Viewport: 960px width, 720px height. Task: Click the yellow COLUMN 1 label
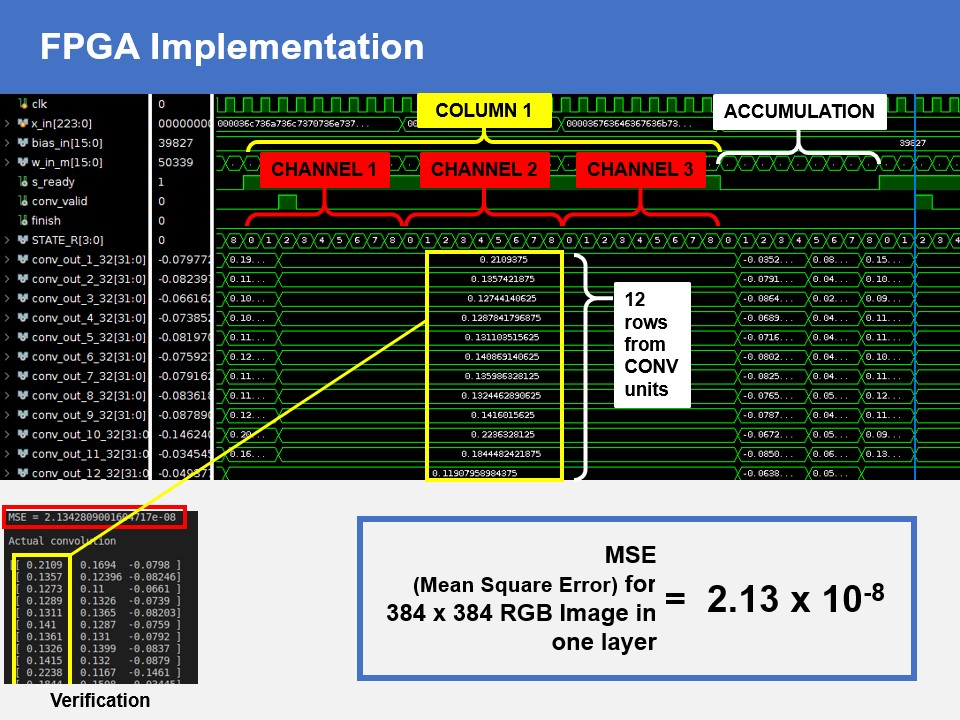click(x=484, y=111)
